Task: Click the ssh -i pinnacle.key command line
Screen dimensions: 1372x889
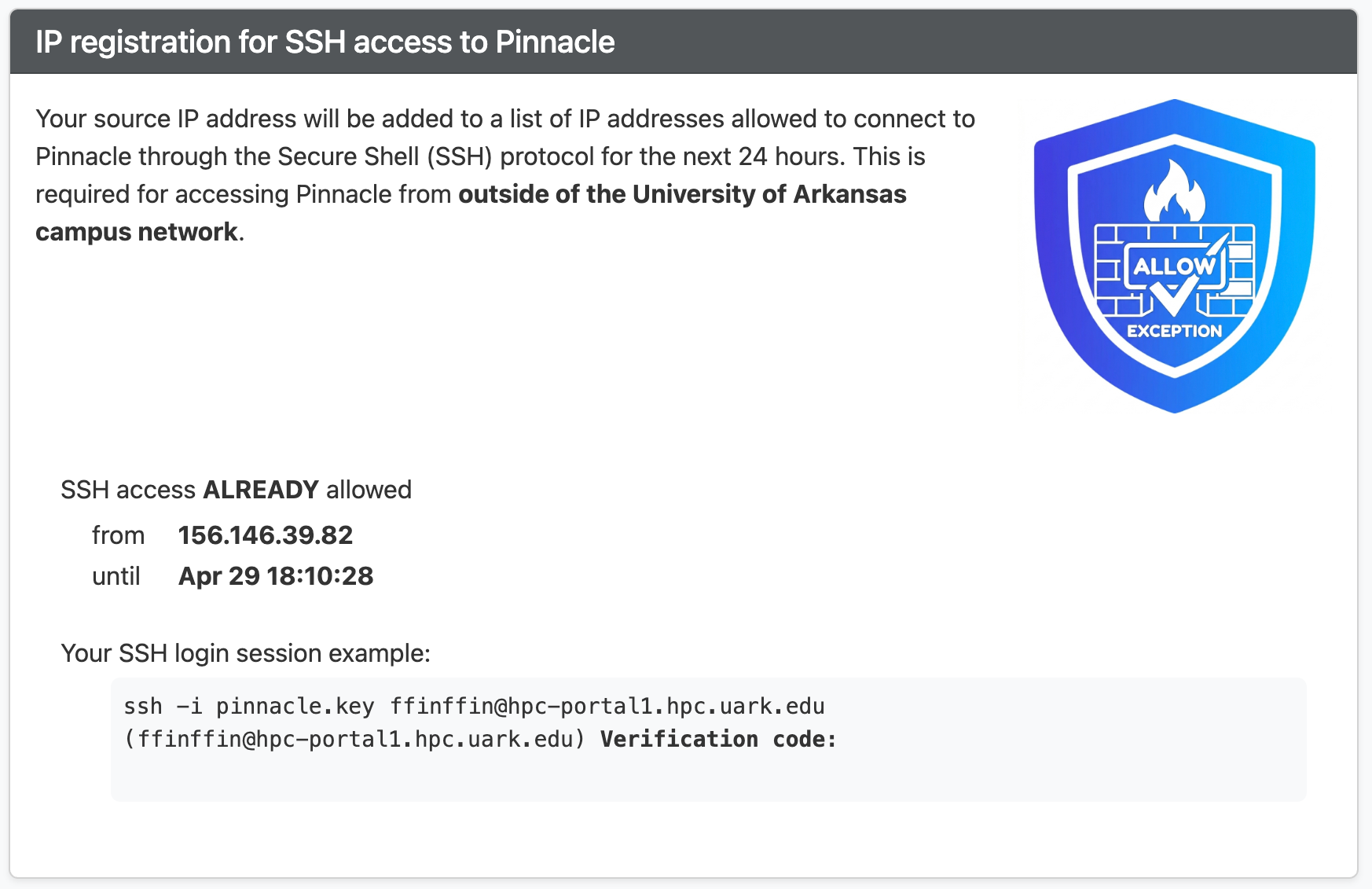Action: click(473, 706)
